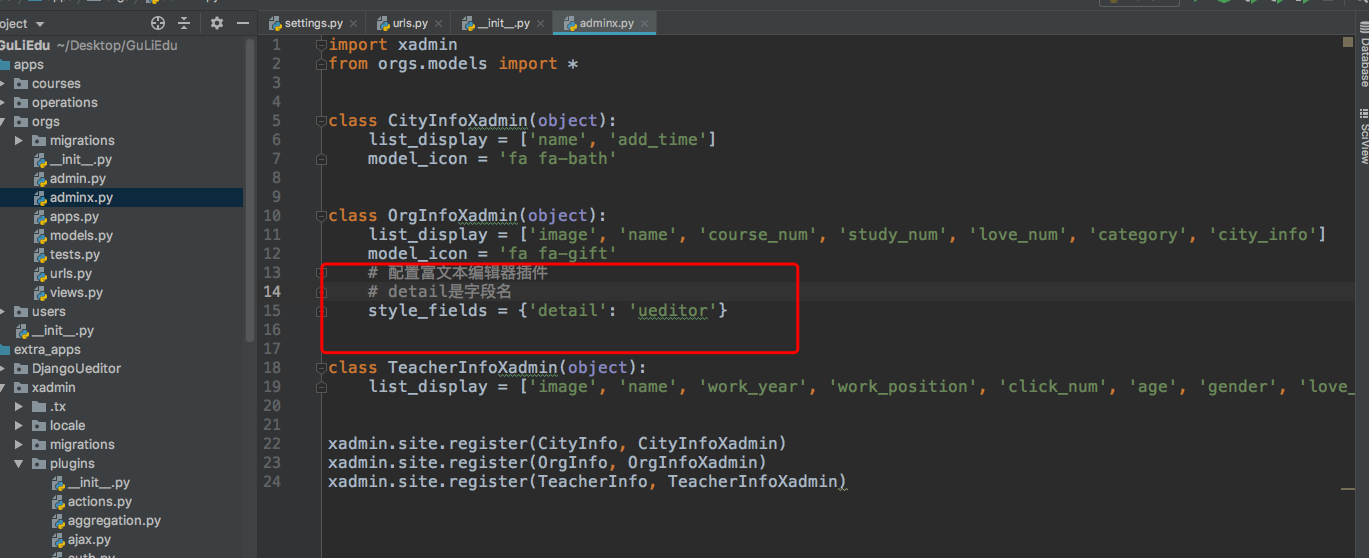This screenshot has height=558, width=1369.
Task: Close the urls.py editor tab
Action: (439, 23)
